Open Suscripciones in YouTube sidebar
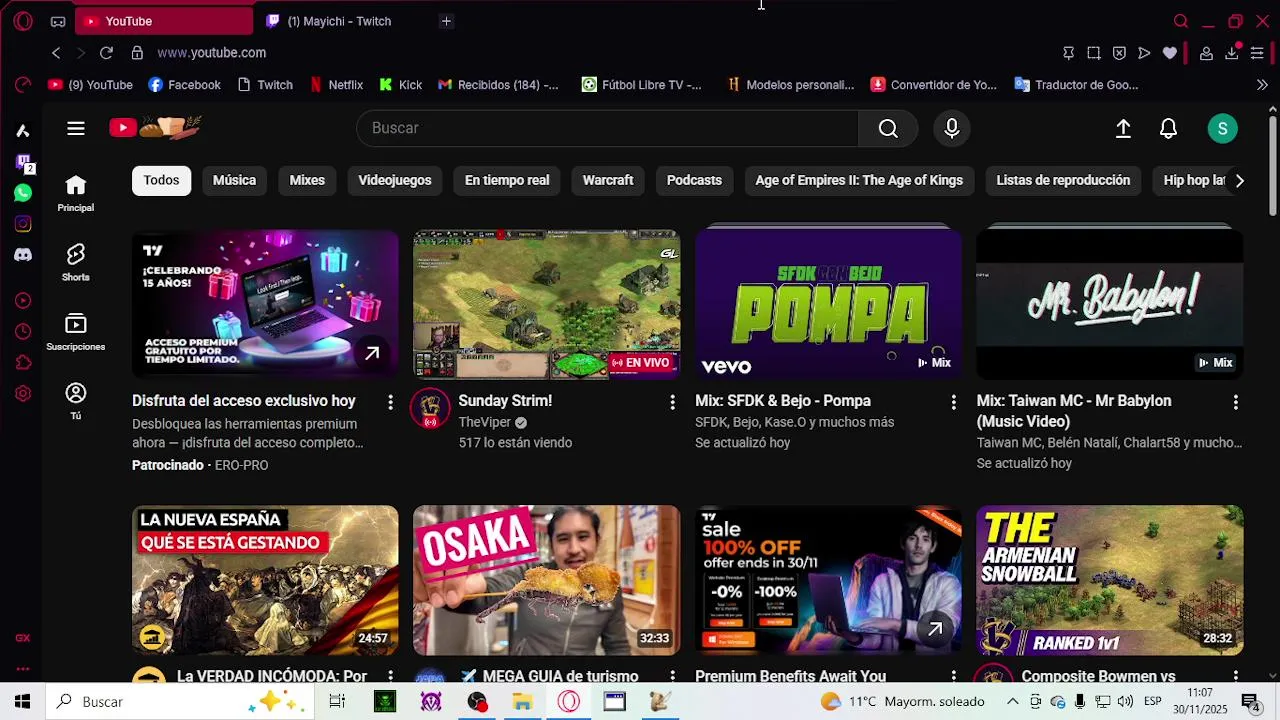Image resolution: width=1280 pixels, height=720 pixels. 76,332
